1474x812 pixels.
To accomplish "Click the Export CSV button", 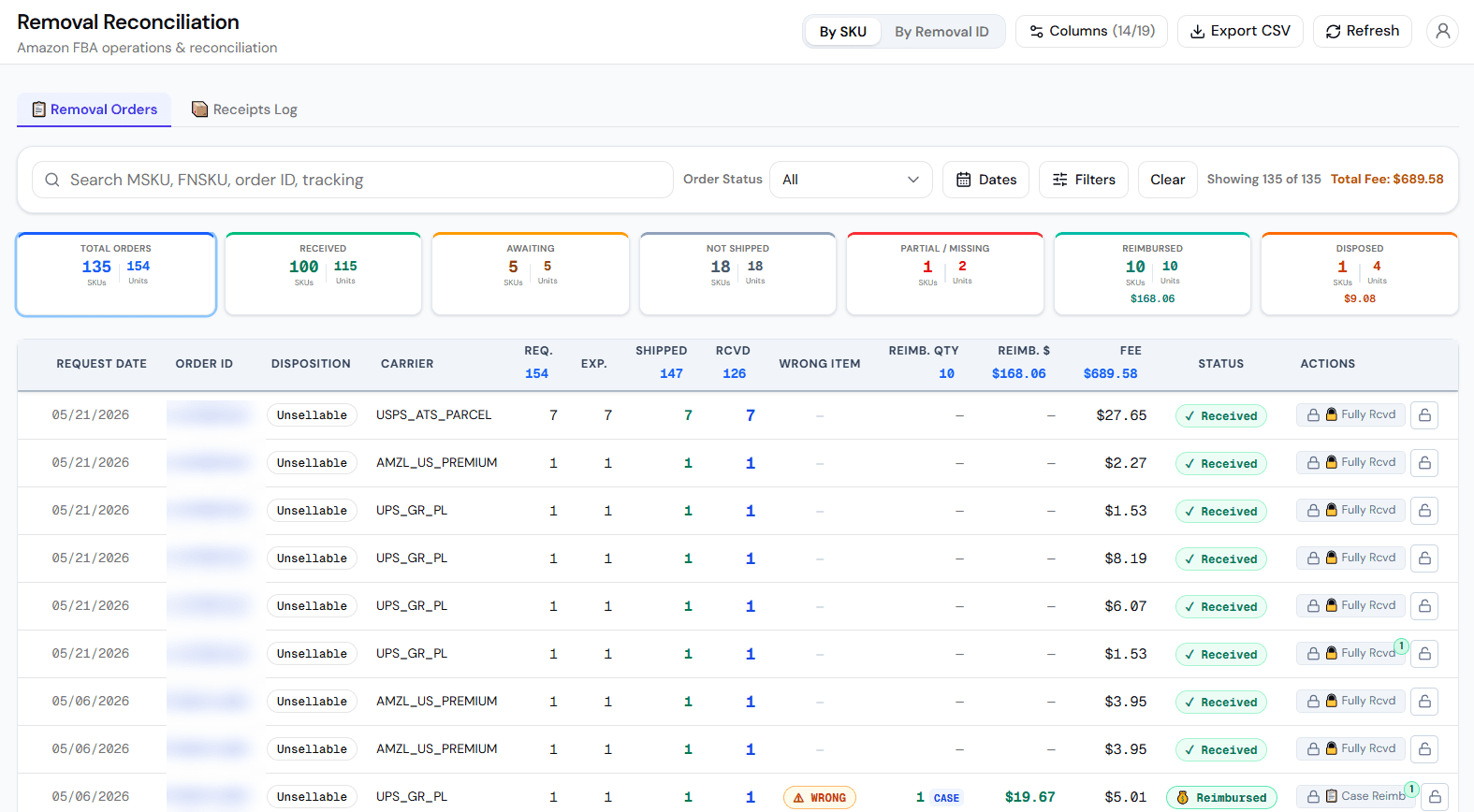I will pyautogui.click(x=1240, y=31).
